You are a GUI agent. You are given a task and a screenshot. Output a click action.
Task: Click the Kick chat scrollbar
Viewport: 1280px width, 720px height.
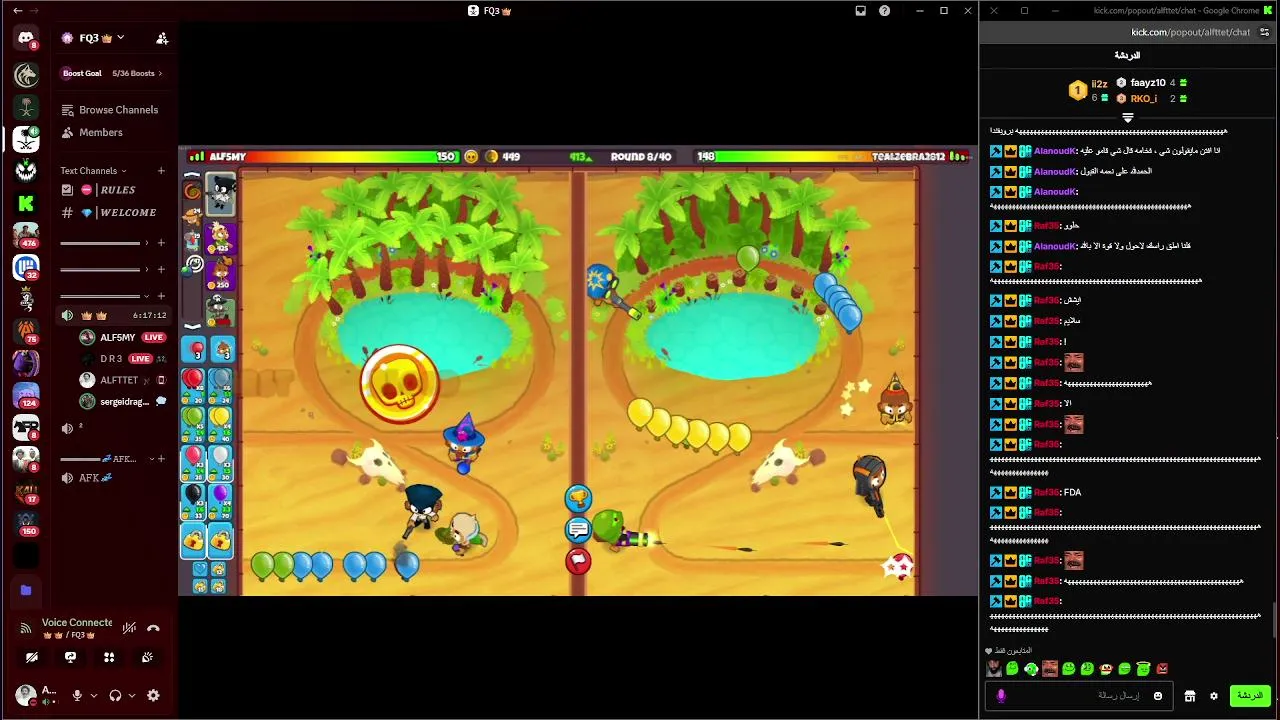1275,620
